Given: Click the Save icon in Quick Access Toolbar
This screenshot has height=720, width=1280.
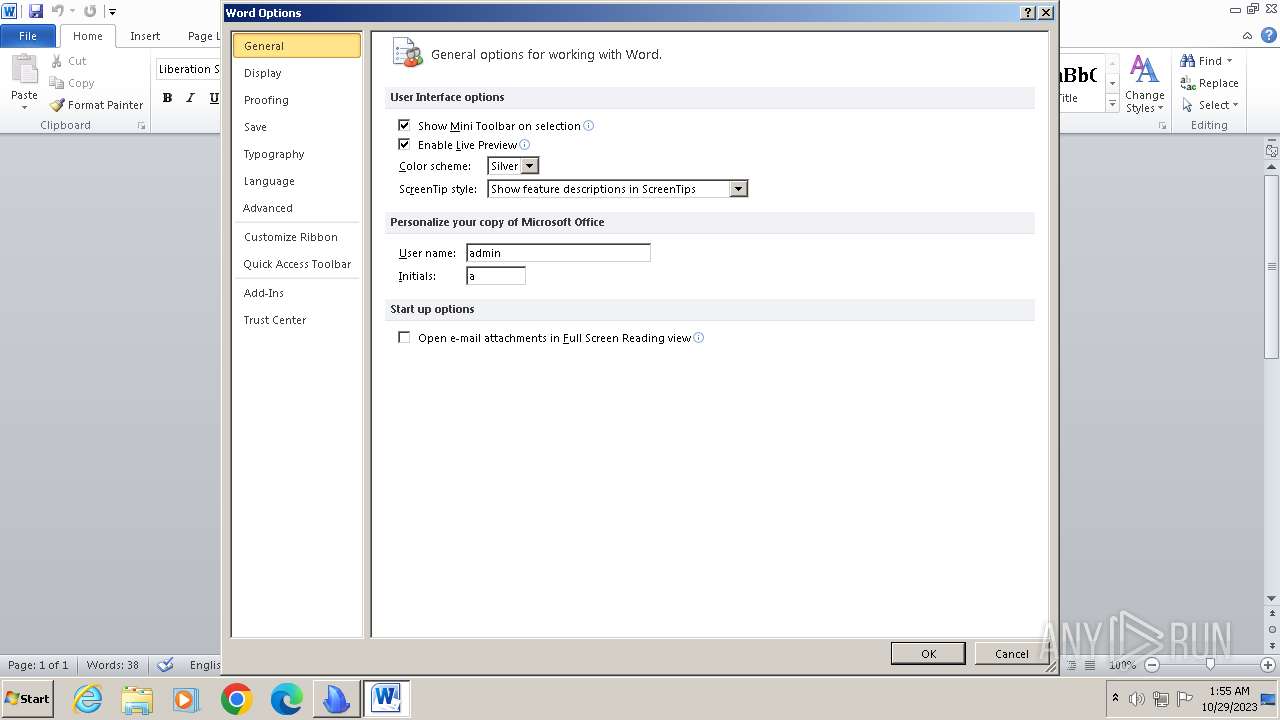Looking at the screenshot, I should coord(36,11).
